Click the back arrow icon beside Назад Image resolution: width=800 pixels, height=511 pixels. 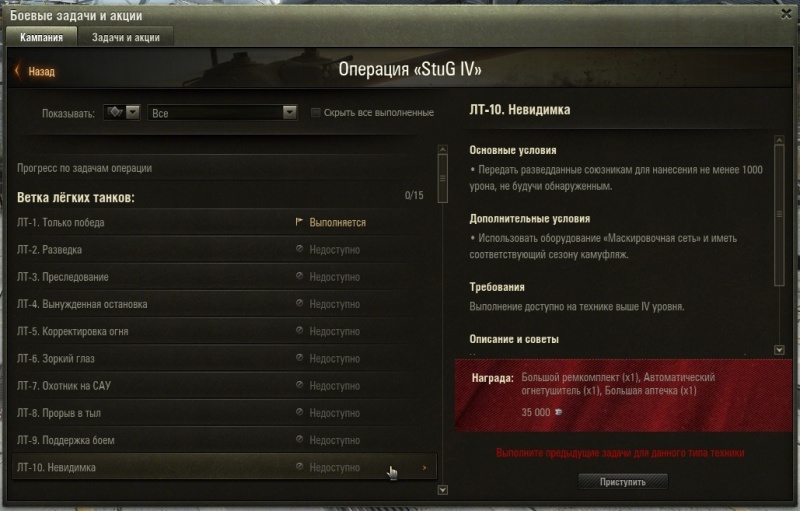18,71
